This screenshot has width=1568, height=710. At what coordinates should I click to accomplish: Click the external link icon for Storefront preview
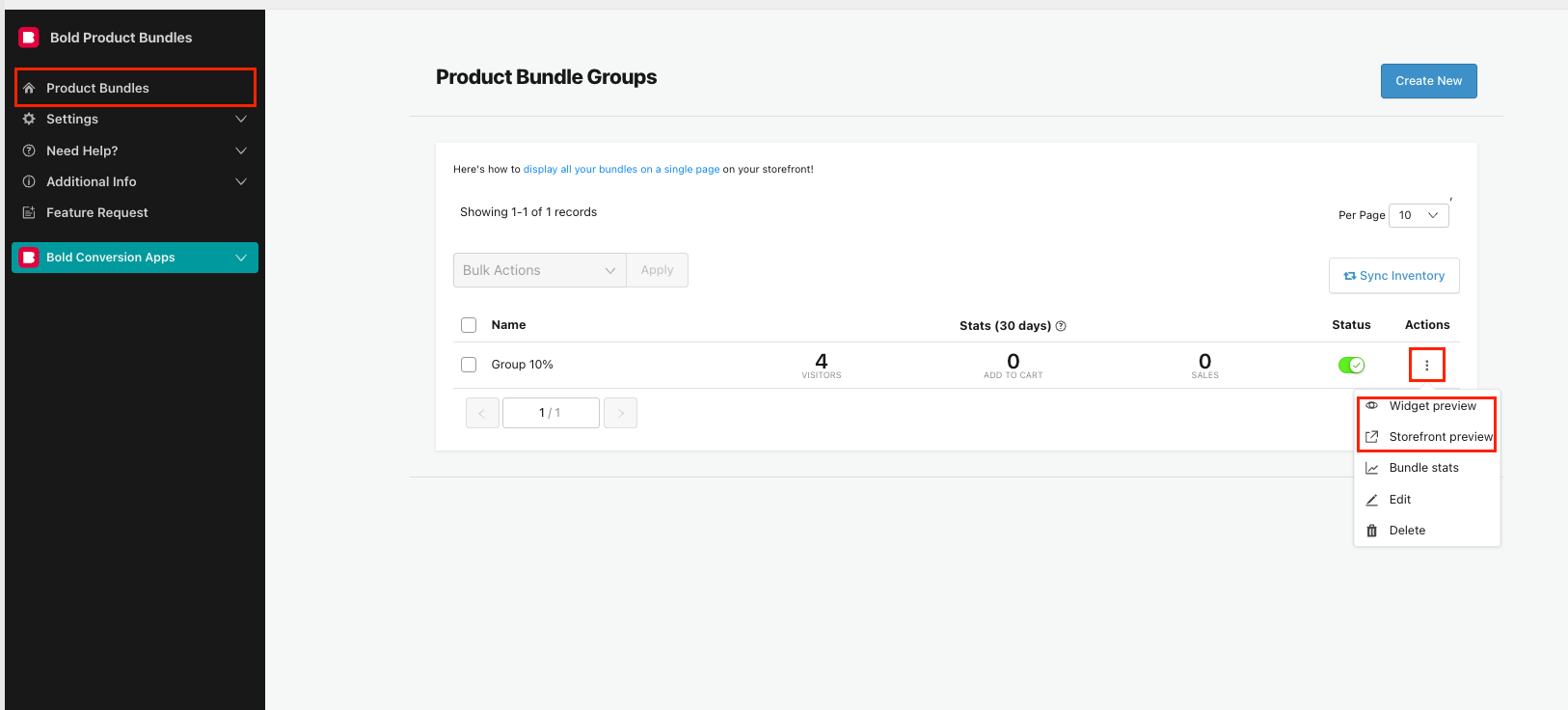click(1371, 437)
